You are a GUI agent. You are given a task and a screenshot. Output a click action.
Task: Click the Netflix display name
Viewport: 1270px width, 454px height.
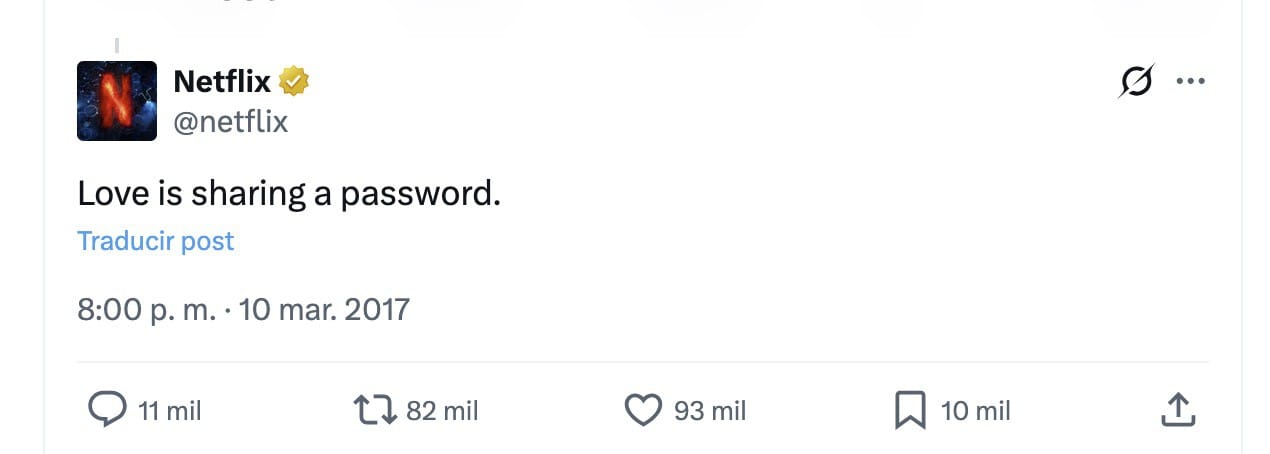pyautogui.click(x=222, y=81)
